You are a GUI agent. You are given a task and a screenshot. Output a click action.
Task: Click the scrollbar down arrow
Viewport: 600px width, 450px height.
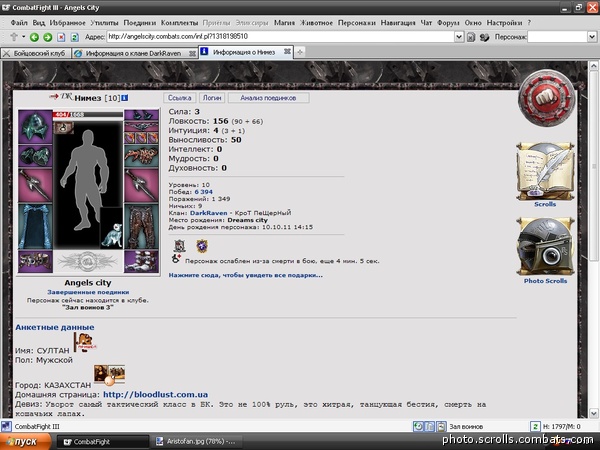[593, 413]
